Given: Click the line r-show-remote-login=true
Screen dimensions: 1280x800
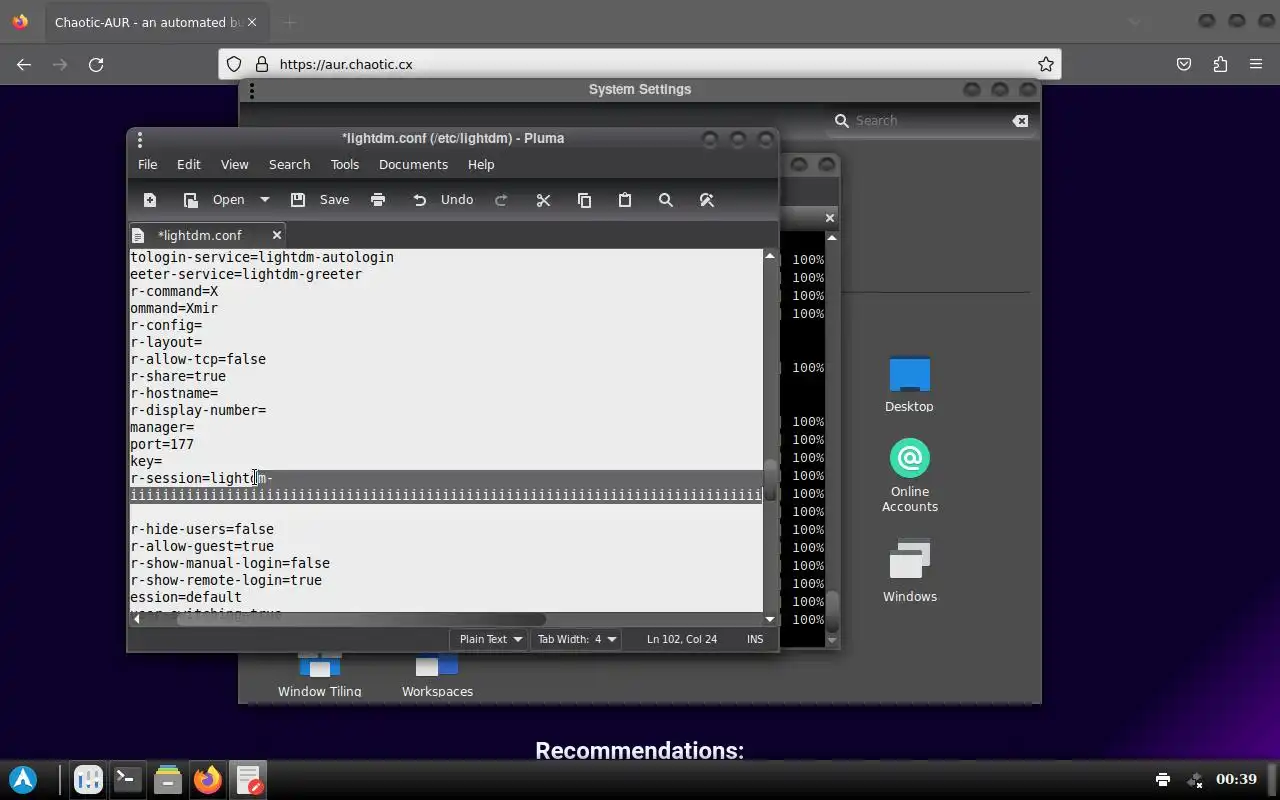Looking at the screenshot, I should (226, 580).
